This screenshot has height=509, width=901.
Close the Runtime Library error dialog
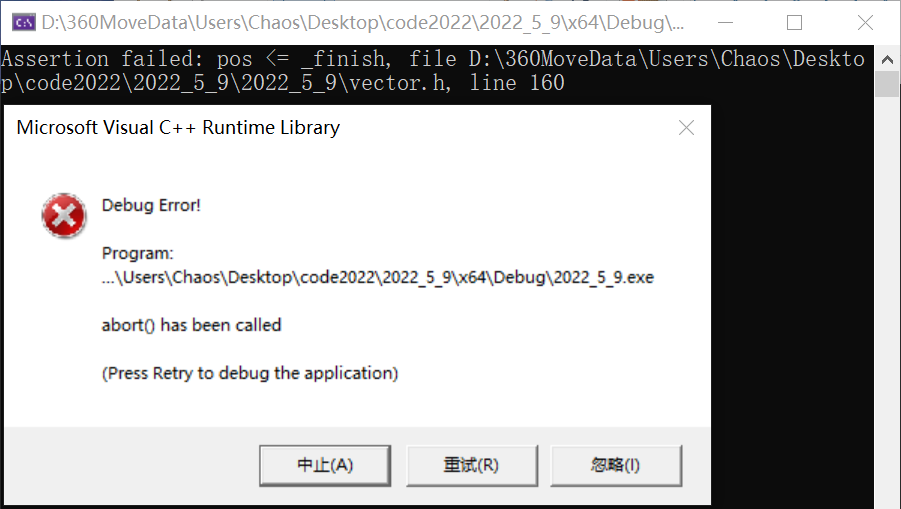point(686,128)
